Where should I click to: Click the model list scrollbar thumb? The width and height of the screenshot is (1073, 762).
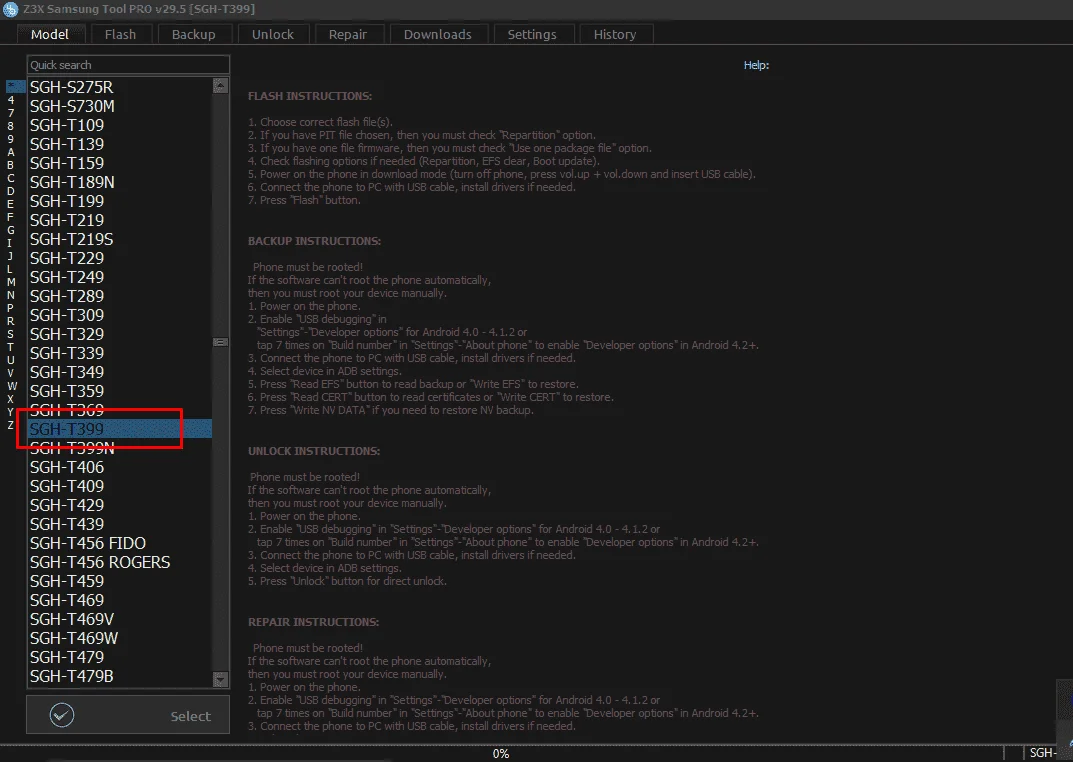click(220, 342)
